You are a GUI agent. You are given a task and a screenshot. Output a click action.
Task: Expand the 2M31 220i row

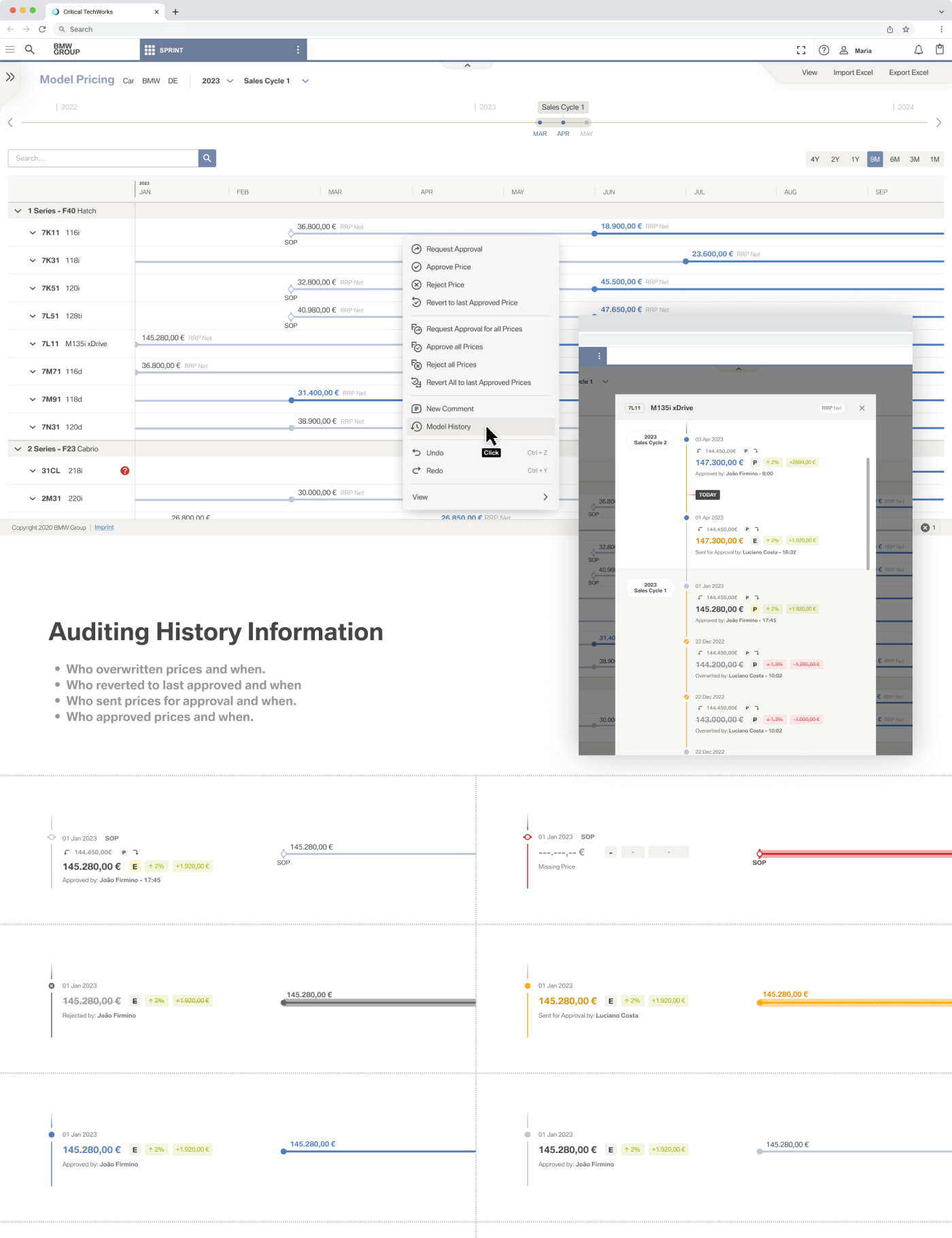[32, 499]
